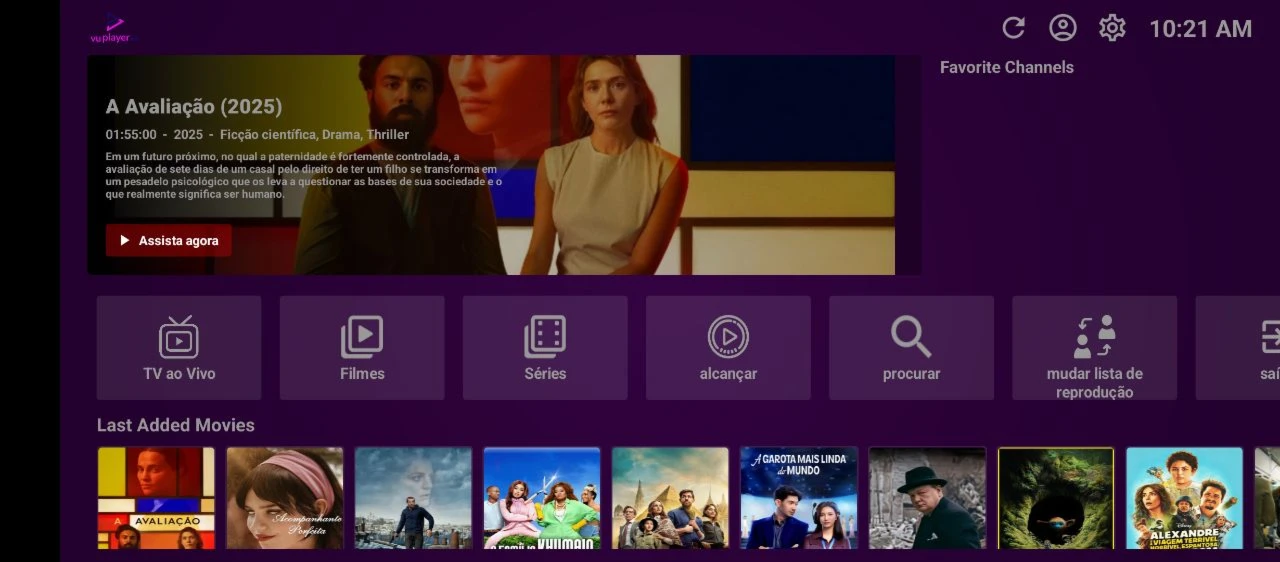Select the alcançar label

coord(728,374)
